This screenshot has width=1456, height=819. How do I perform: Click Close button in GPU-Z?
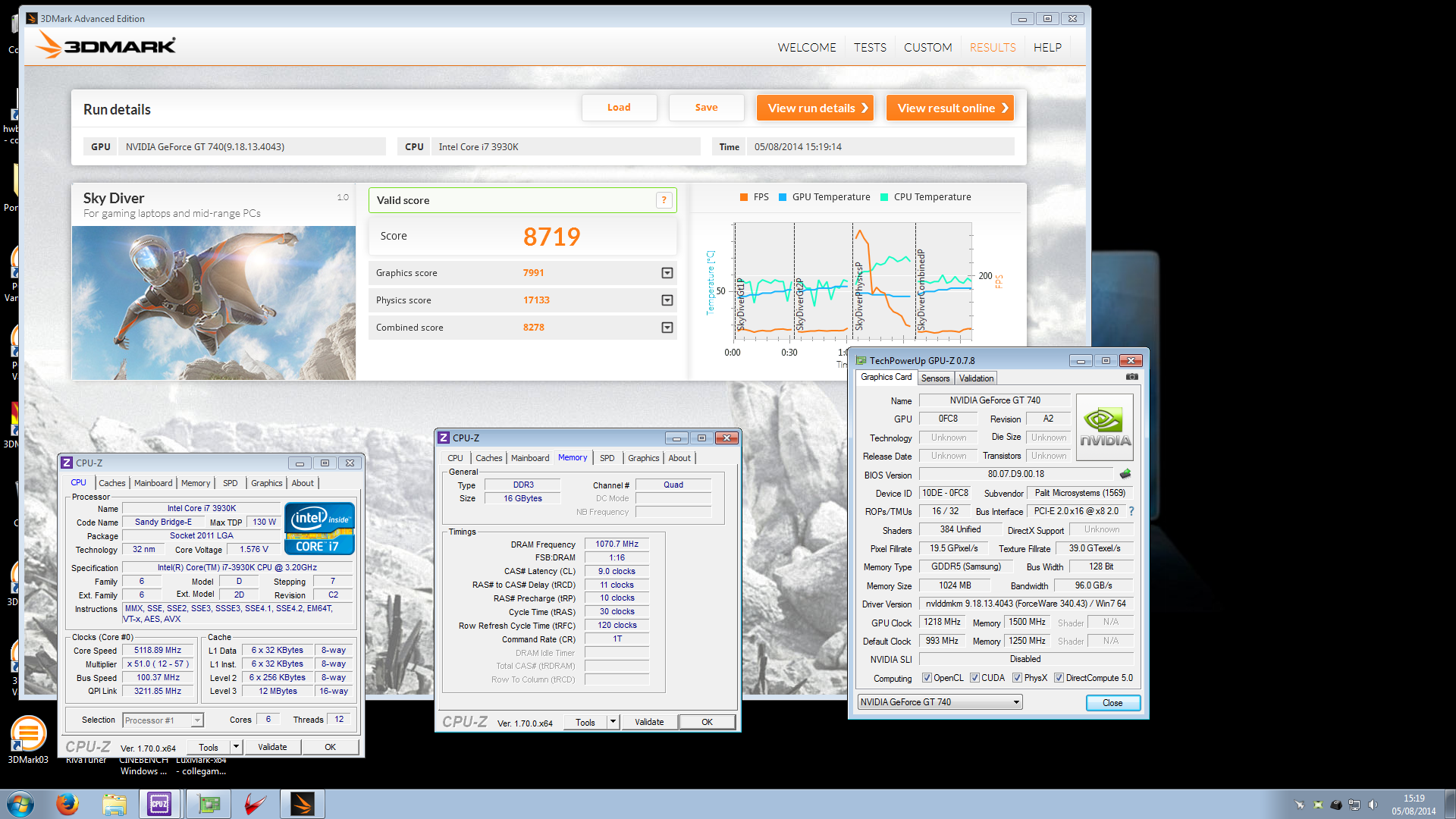(1112, 703)
